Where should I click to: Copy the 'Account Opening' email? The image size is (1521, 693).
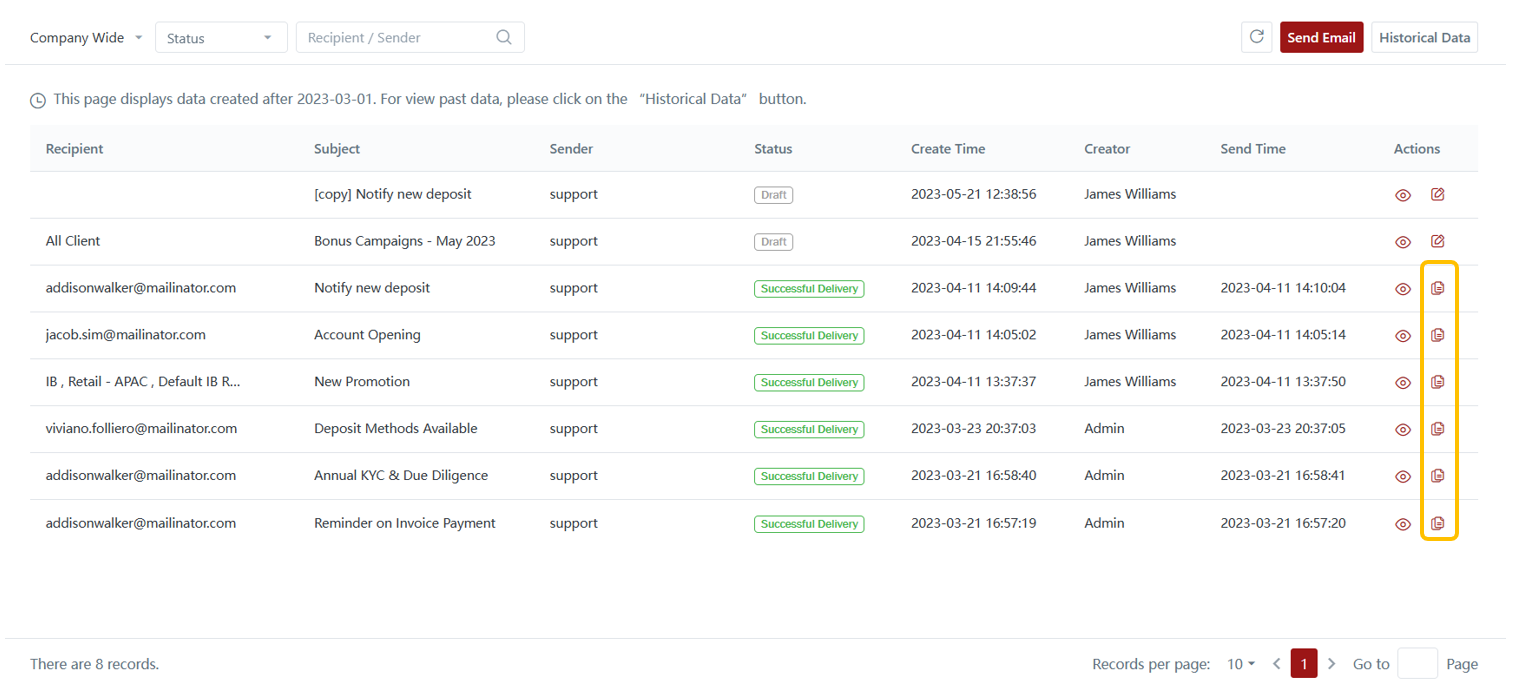tap(1438, 335)
